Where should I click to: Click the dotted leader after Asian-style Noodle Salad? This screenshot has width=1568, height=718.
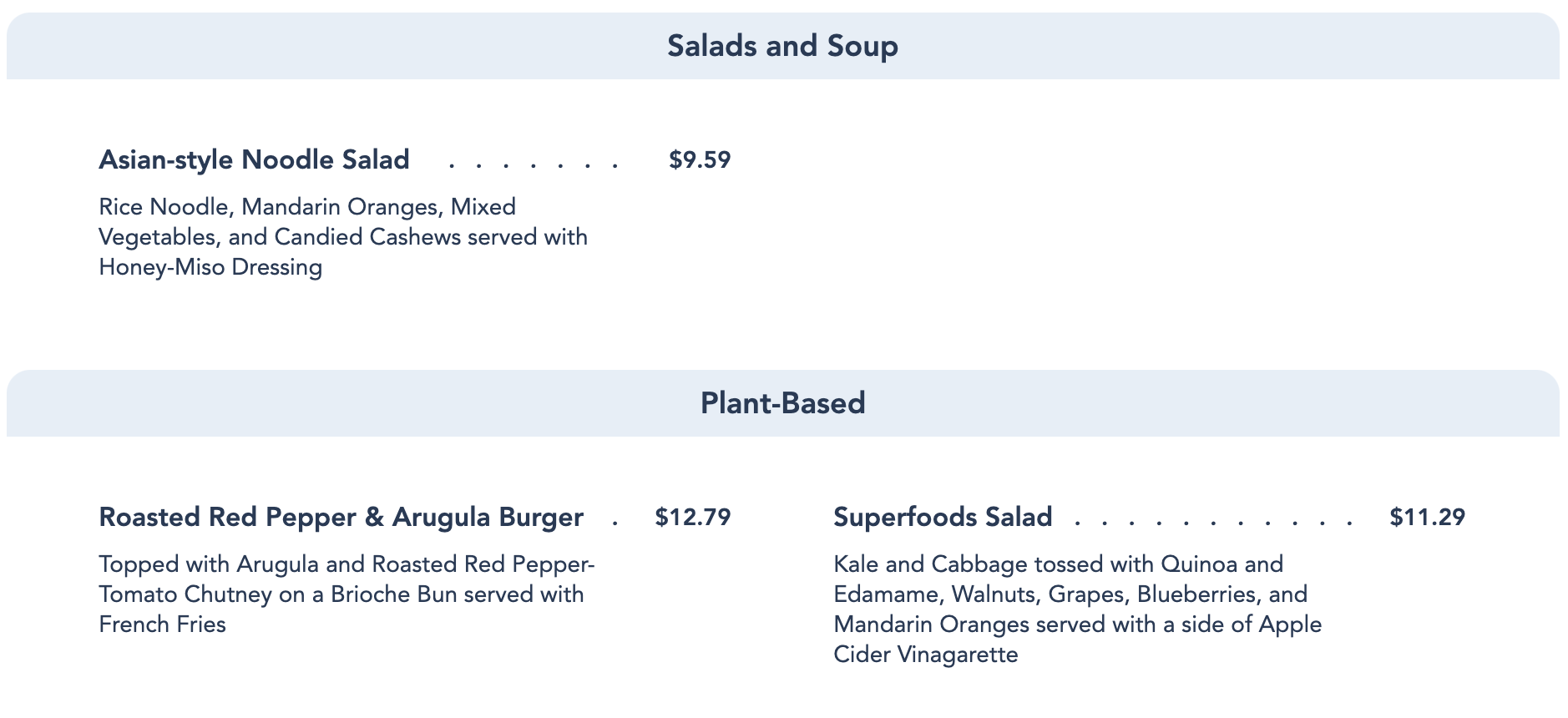pos(534,164)
